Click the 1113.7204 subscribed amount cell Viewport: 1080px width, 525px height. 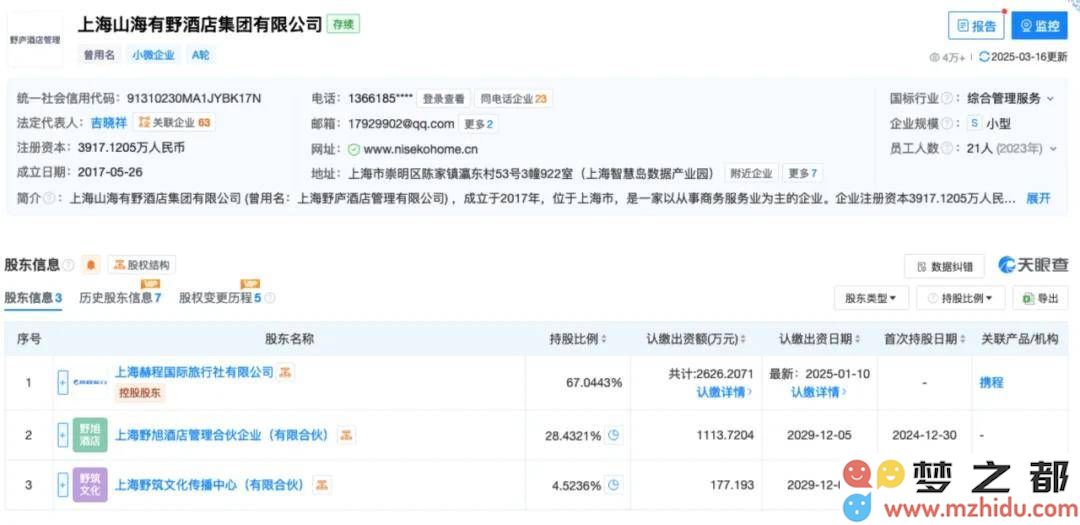[727, 435]
